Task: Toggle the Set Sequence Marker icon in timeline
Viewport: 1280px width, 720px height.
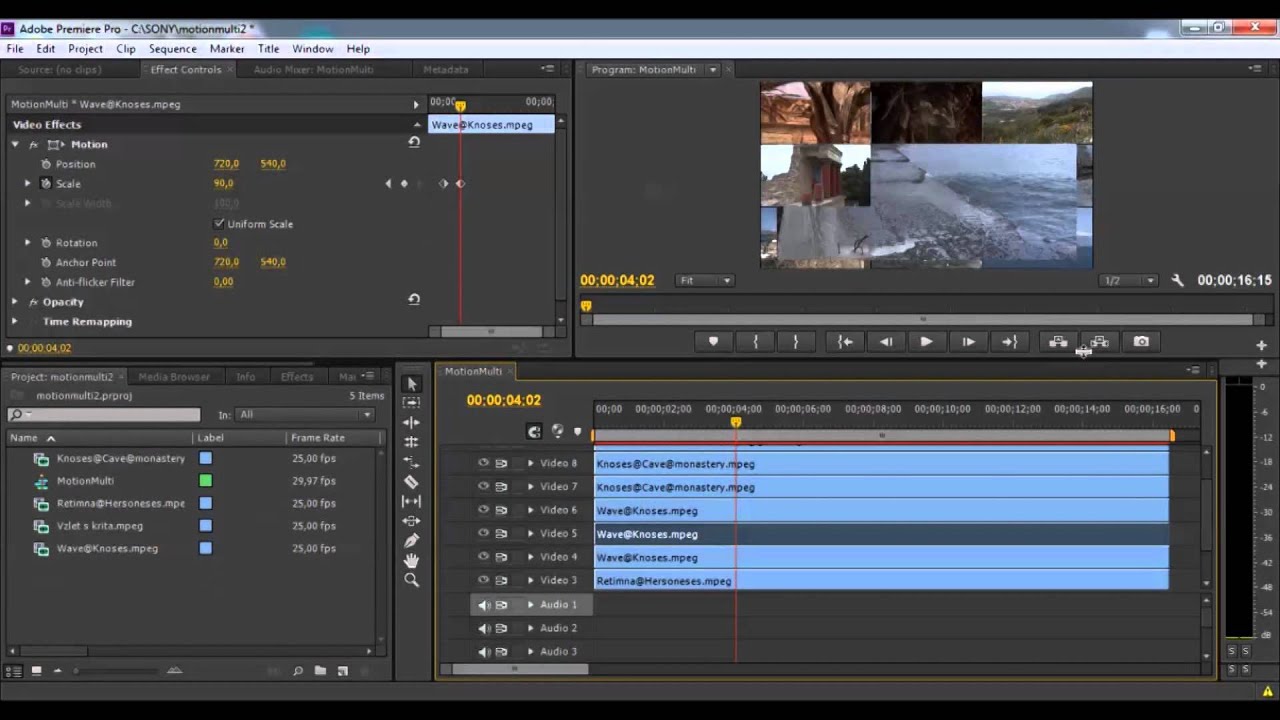Action: [577, 431]
